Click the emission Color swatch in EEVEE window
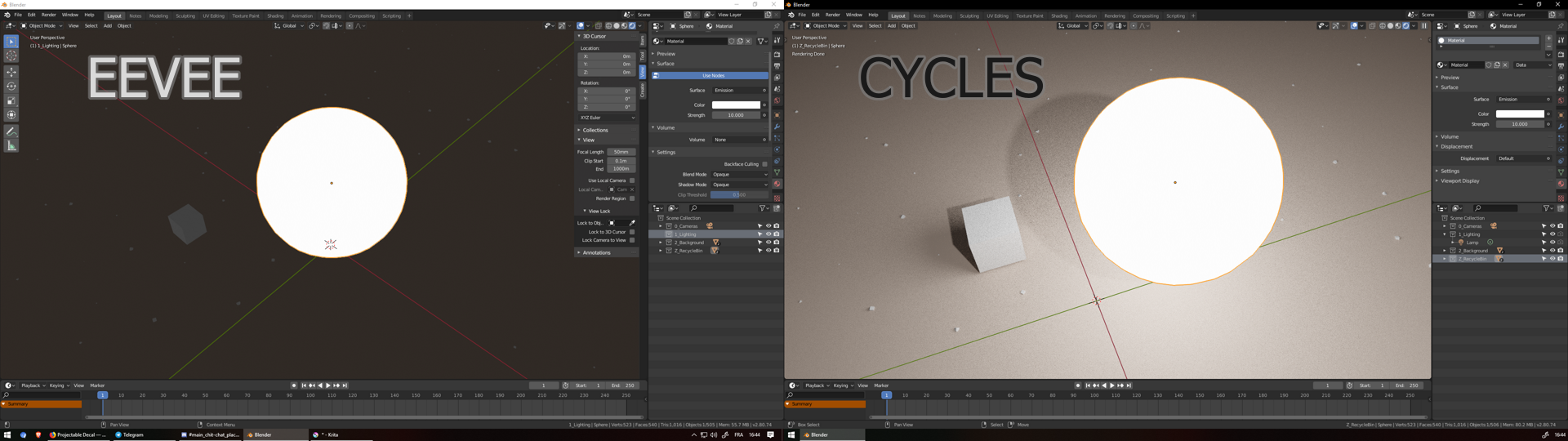The height and width of the screenshot is (441, 1568). click(736, 105)
